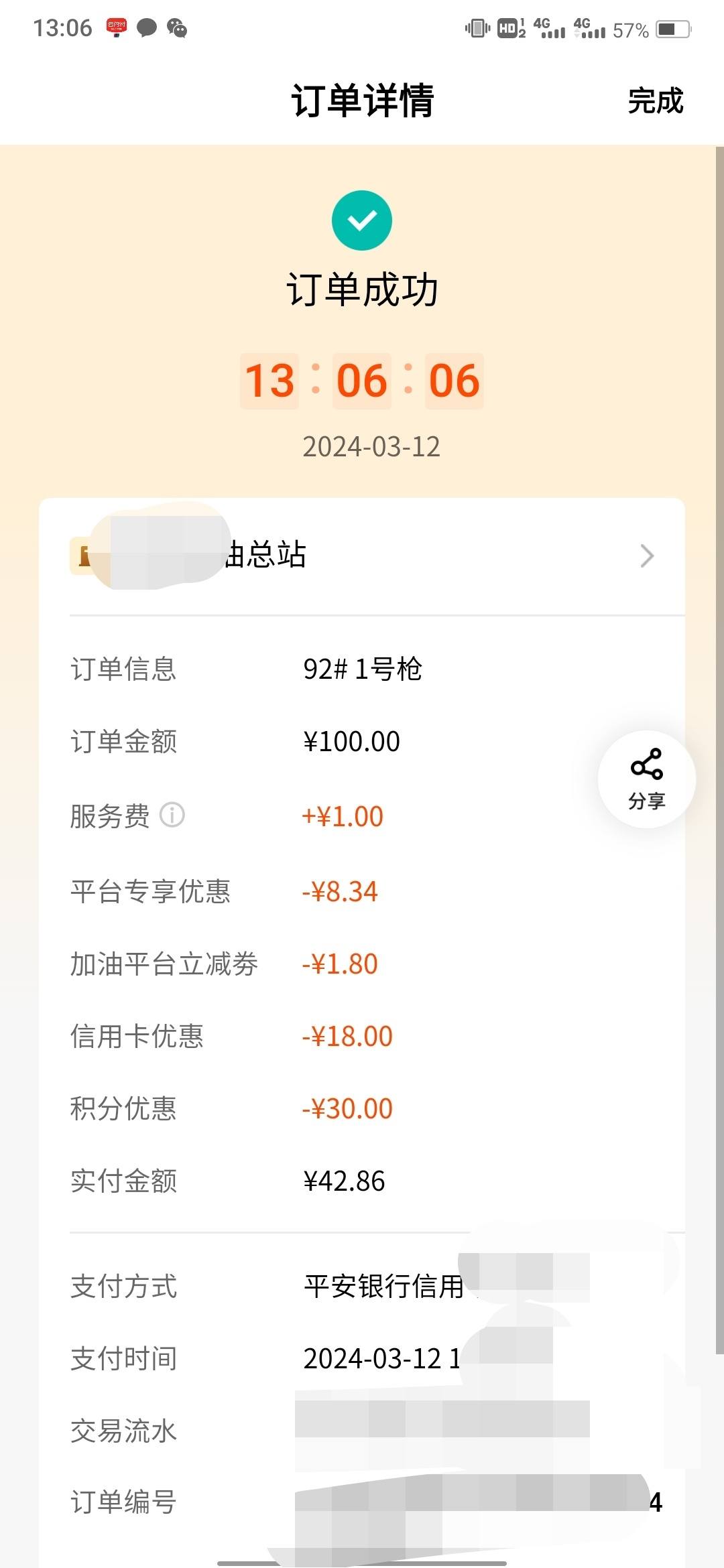Tap the 支付方式 payment method row
Image resolution: width=724 pixels, height=1568 pixels.
point(362,1286)
